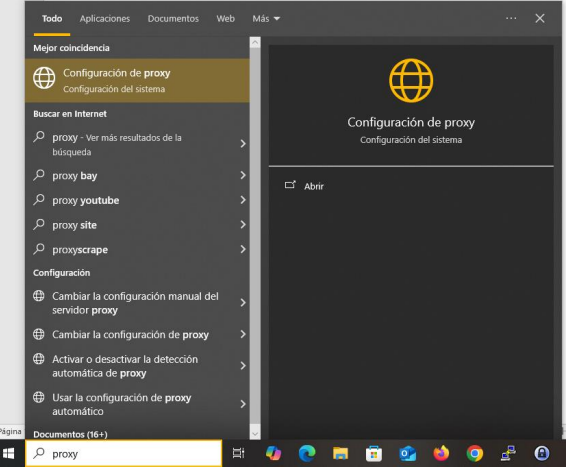Launch Google Chrome from the taskbar

tap(475, 453)
